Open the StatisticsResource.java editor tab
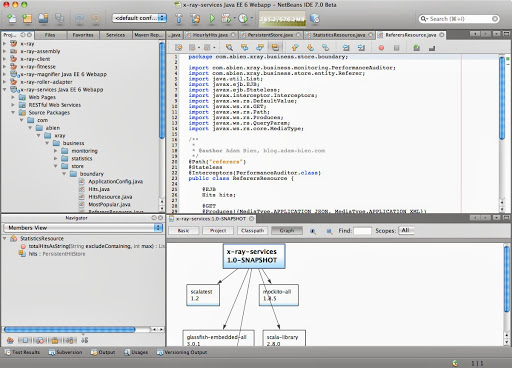 click(x=338, y=35)
